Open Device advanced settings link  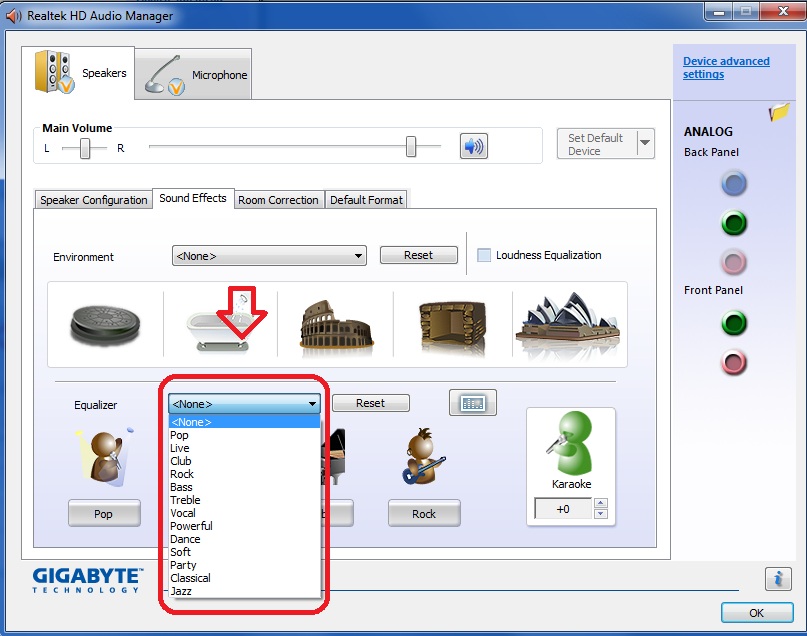pyautogui.click(x=726, y=68)
